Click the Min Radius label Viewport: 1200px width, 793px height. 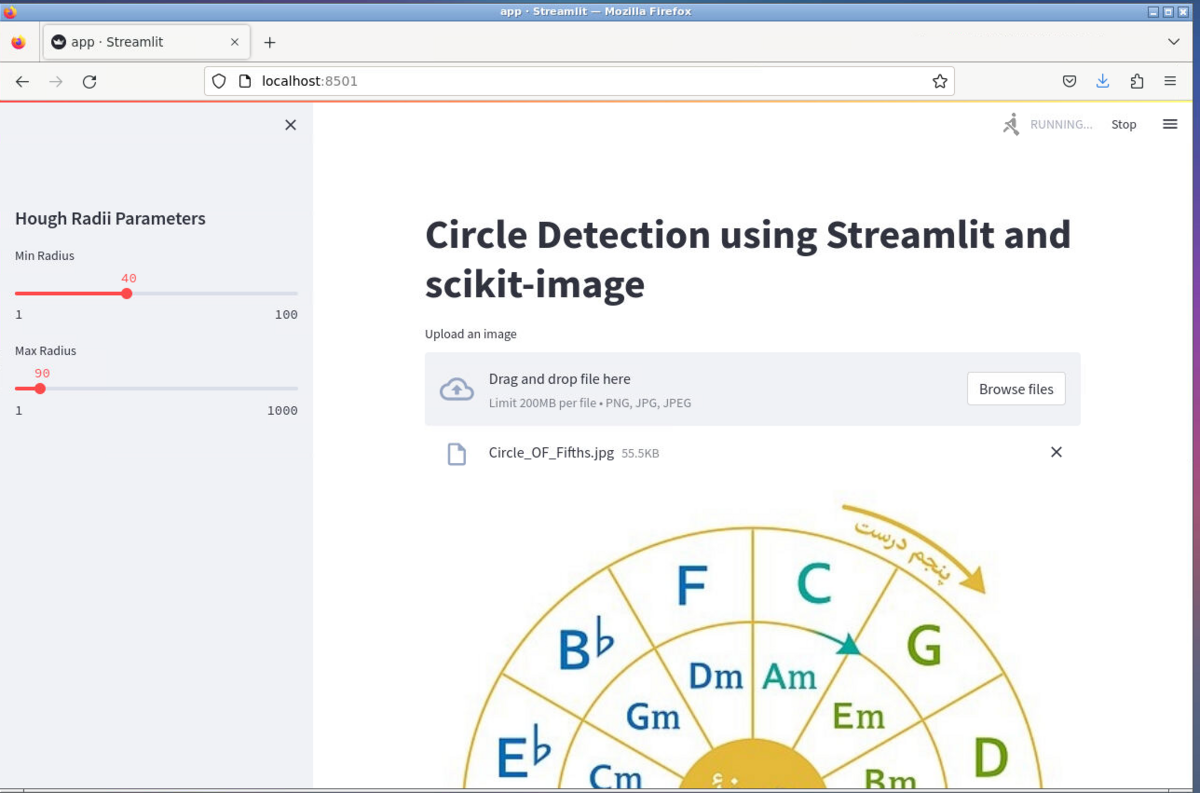pyautogui.click(x=45, y=256)
